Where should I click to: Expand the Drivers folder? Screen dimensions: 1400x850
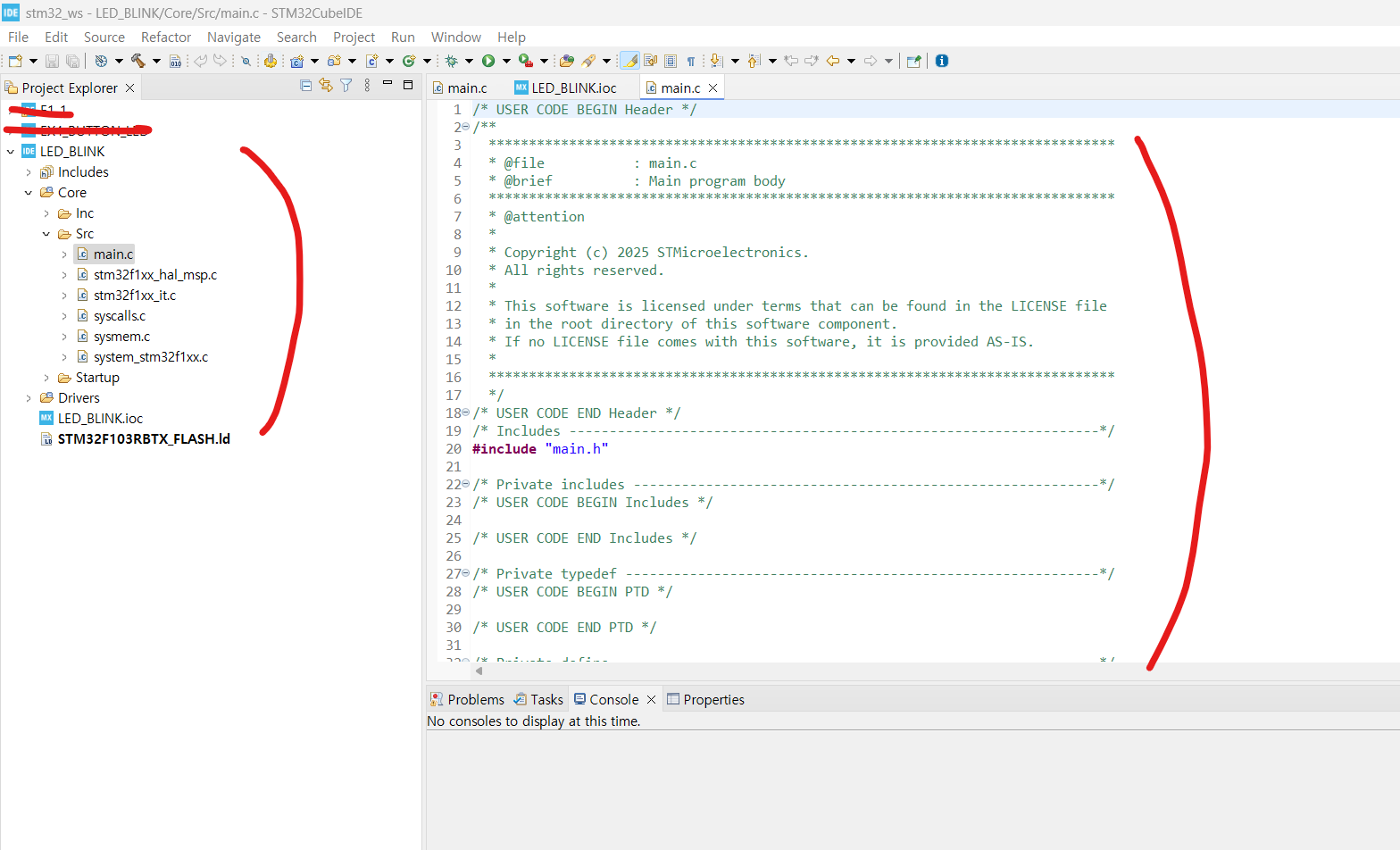pos(29,398)
